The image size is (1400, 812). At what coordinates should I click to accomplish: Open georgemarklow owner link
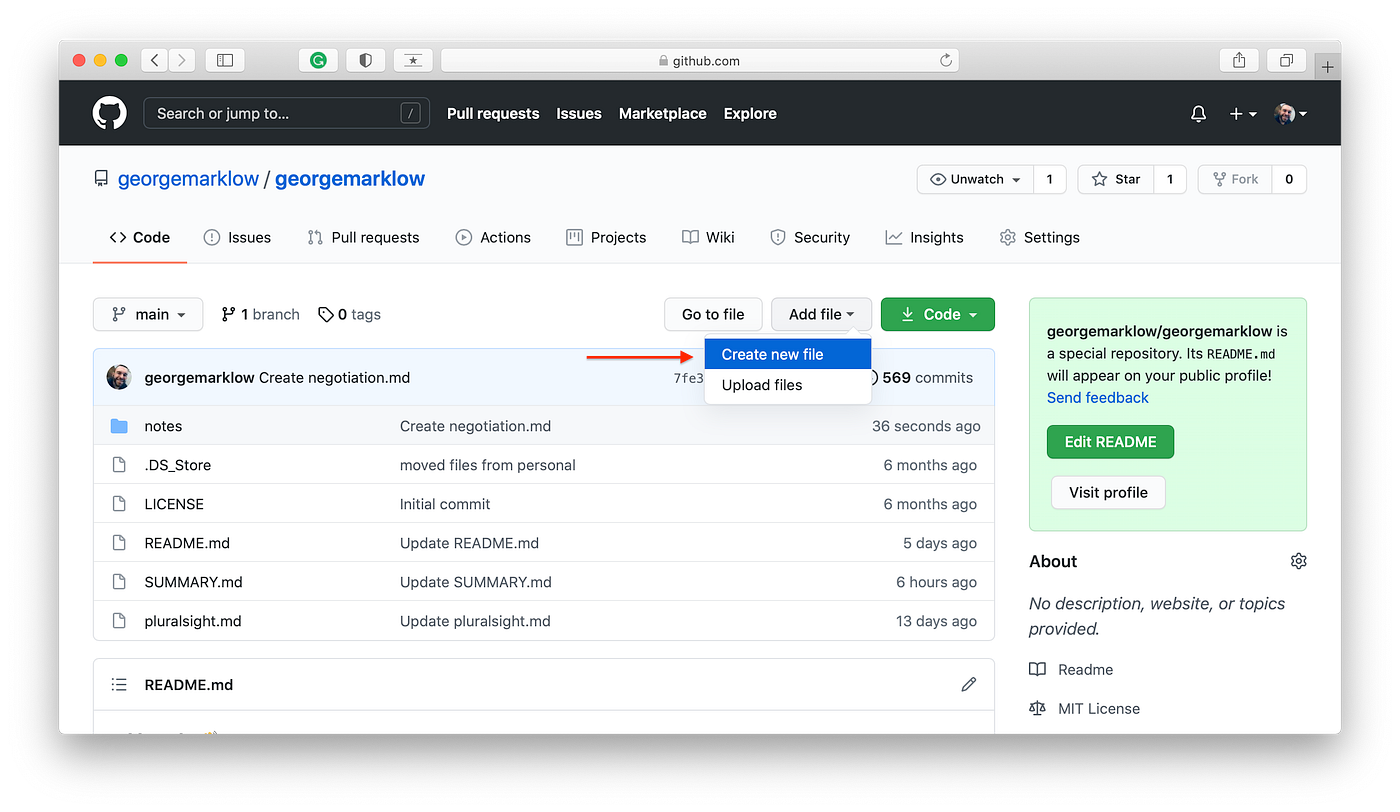(x=188, y=179)
